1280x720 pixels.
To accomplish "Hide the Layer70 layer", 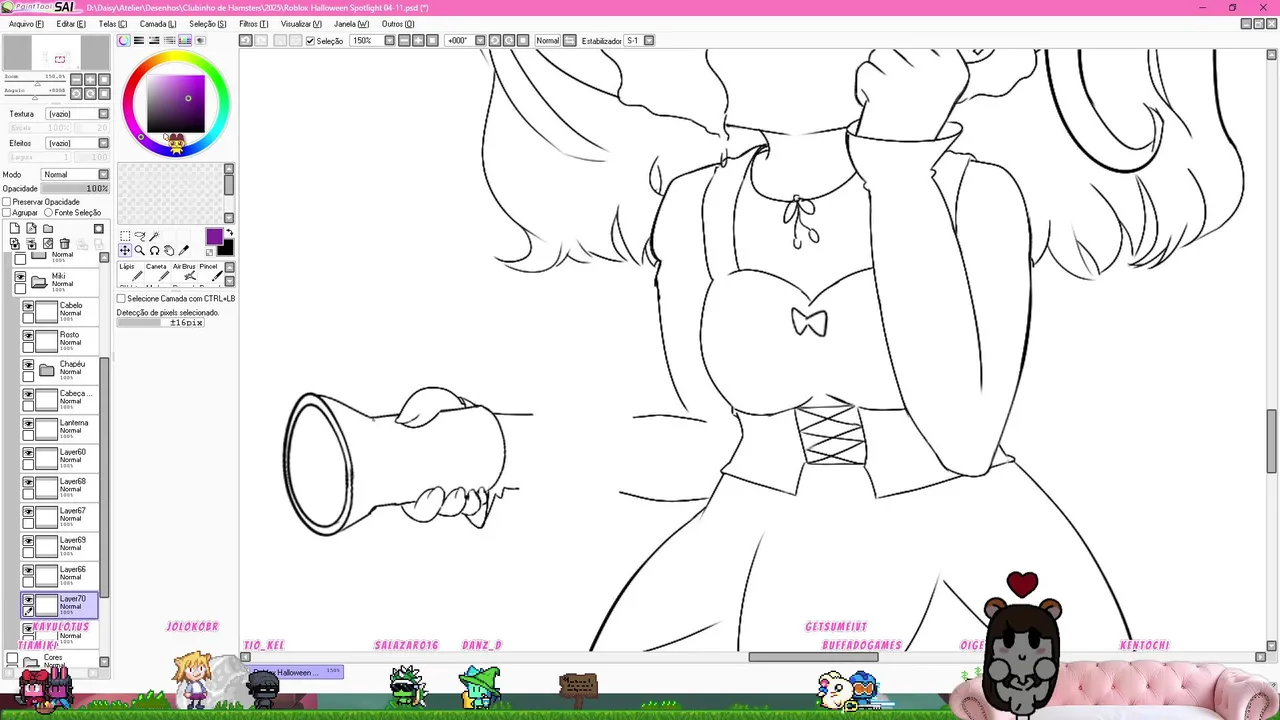I will 28,600.
